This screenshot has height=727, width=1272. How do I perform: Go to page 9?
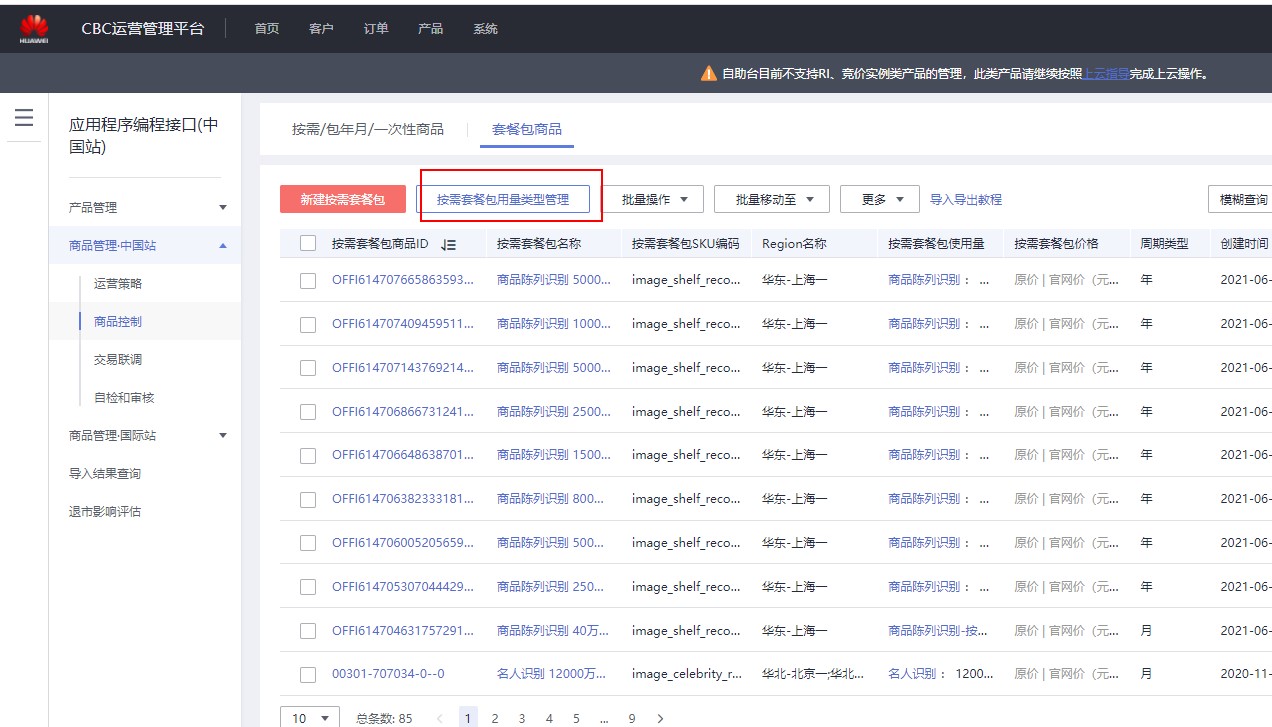[632, 718]
